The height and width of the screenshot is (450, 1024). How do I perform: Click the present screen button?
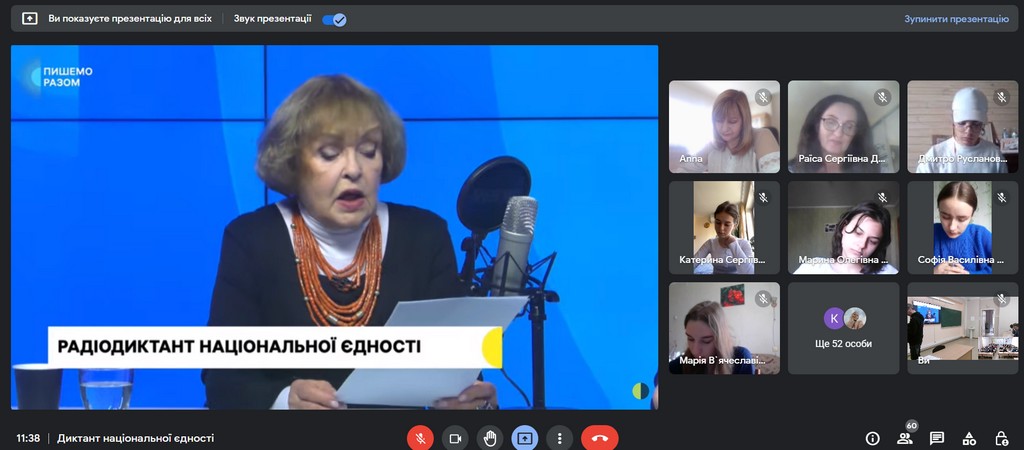click(525, 438)
